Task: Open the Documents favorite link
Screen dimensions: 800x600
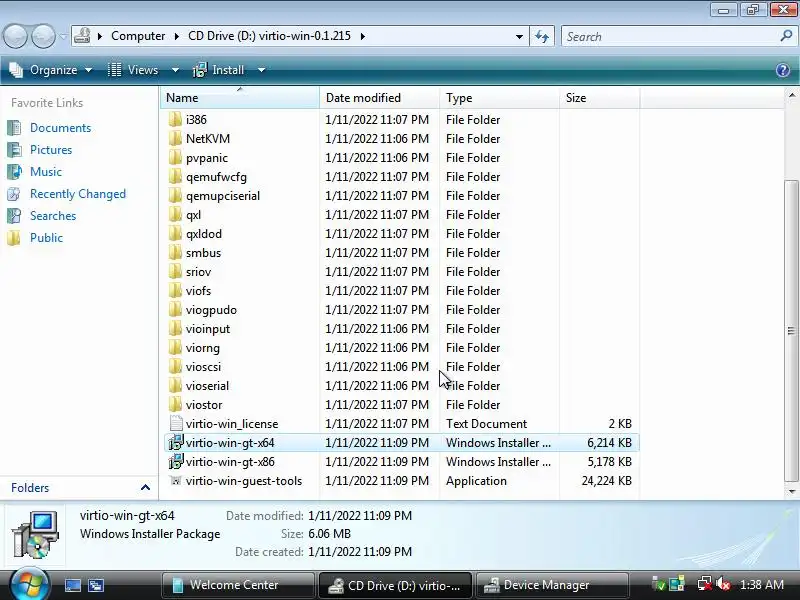Action: click(60, 128)
